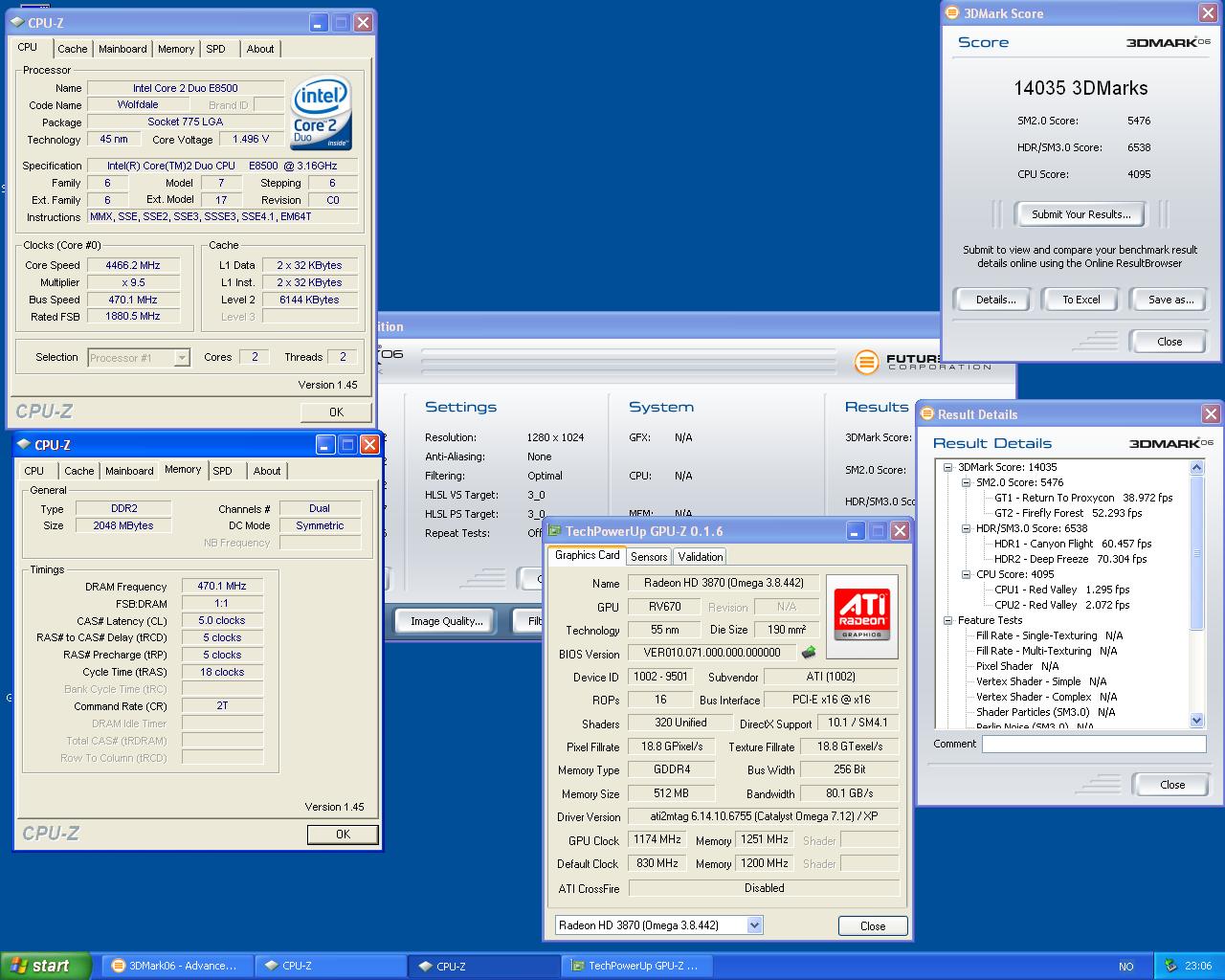Collapse the Feature Tests tree node

coord(947,621)
